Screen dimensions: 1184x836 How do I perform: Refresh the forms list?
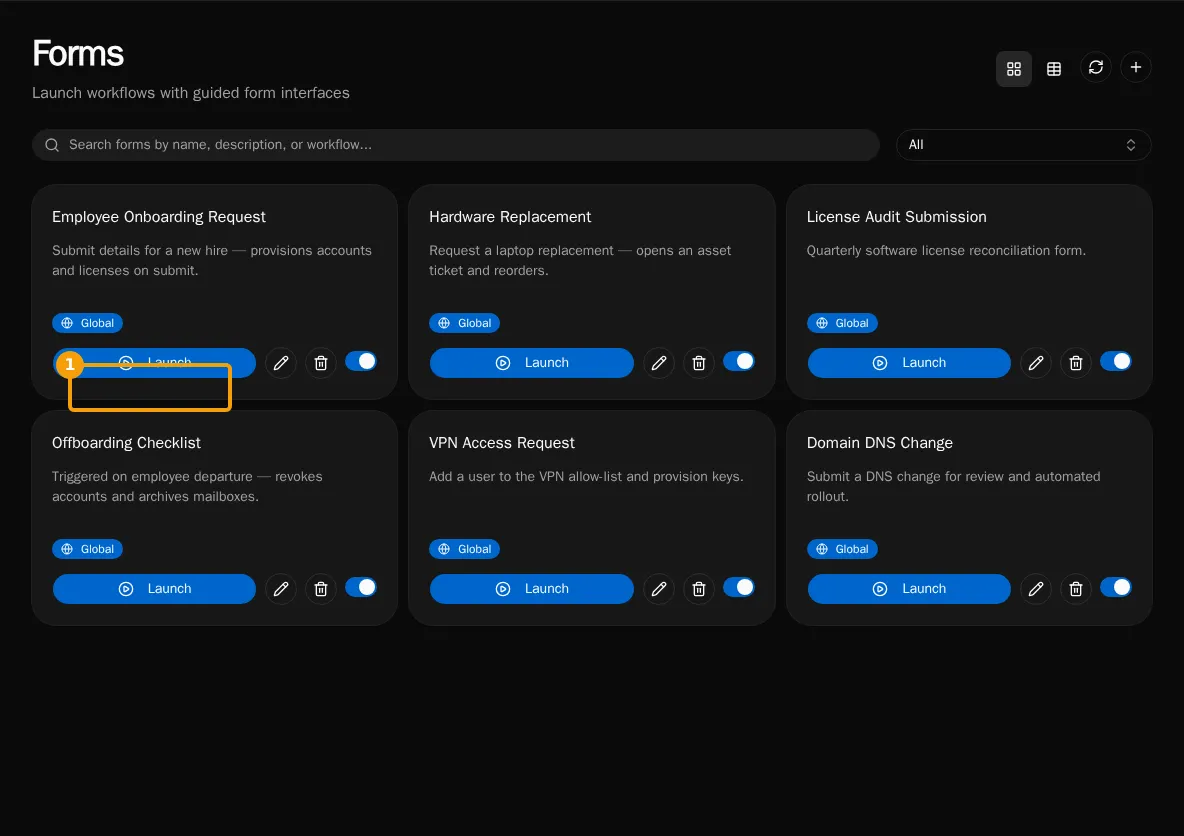point(1096,67)
